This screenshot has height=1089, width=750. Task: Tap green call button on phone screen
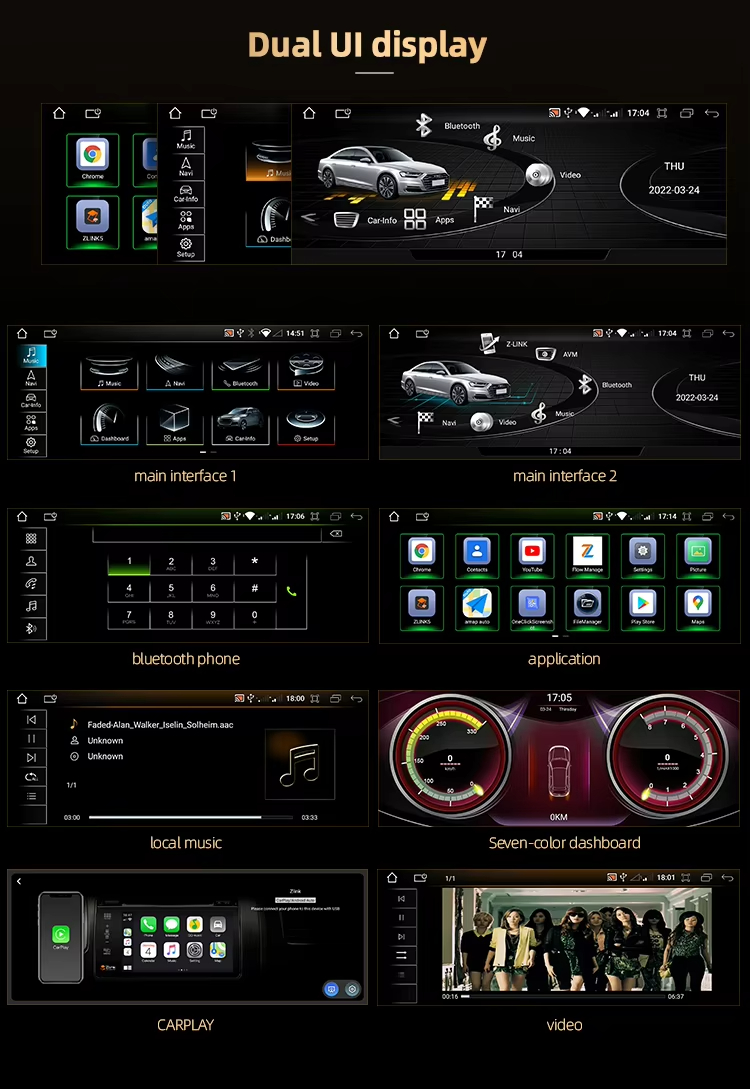(292, 592)
